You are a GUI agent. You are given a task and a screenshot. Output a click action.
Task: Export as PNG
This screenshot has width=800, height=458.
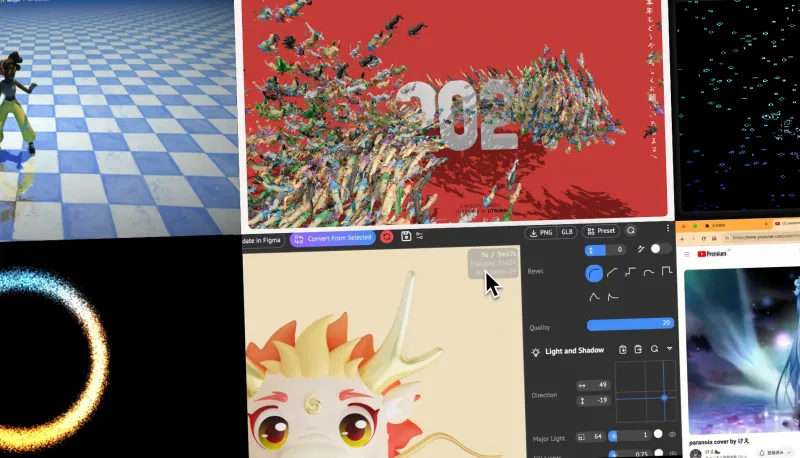541,233
